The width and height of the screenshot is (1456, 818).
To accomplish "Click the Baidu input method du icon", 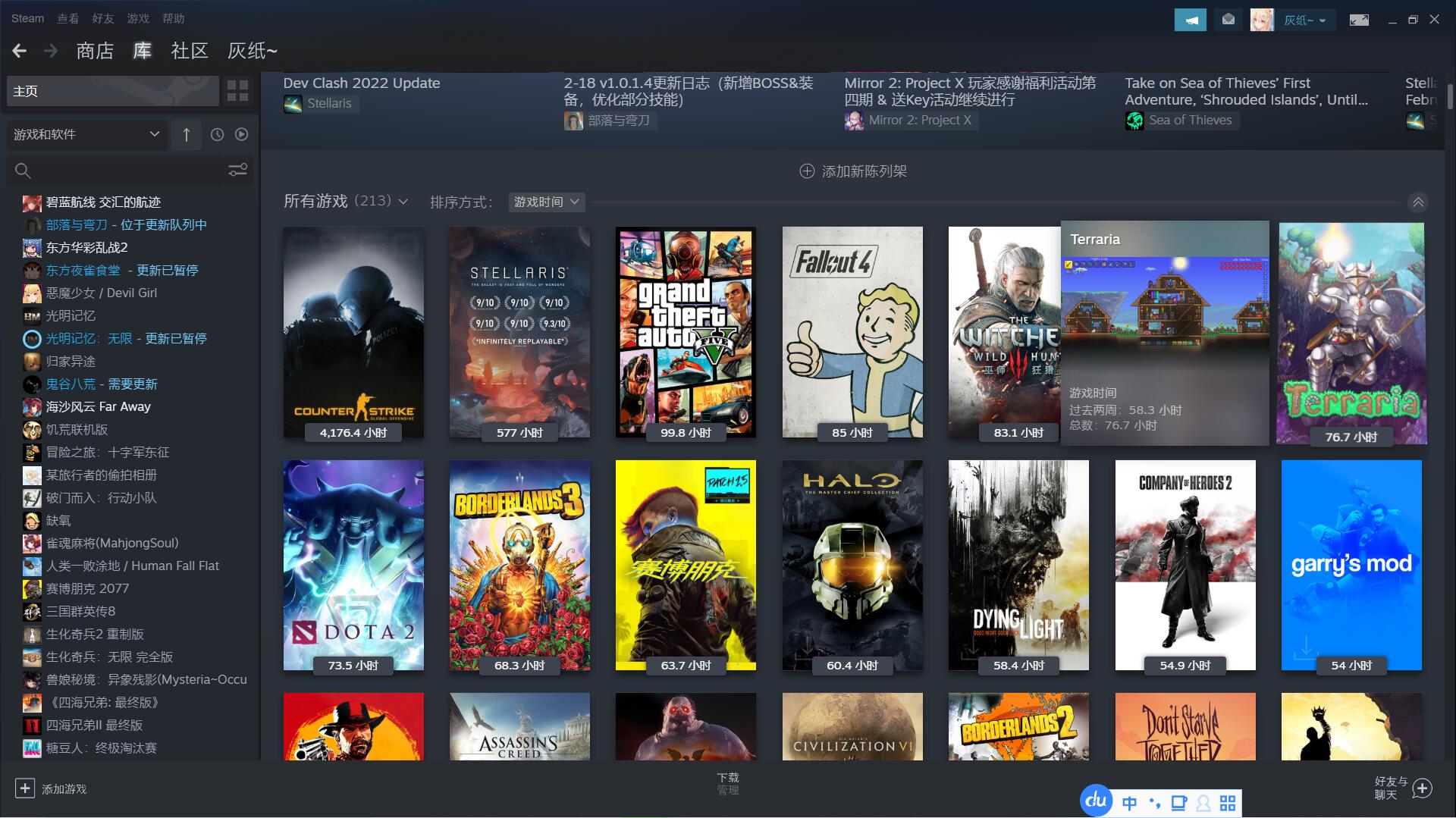I will point(1097,801).
